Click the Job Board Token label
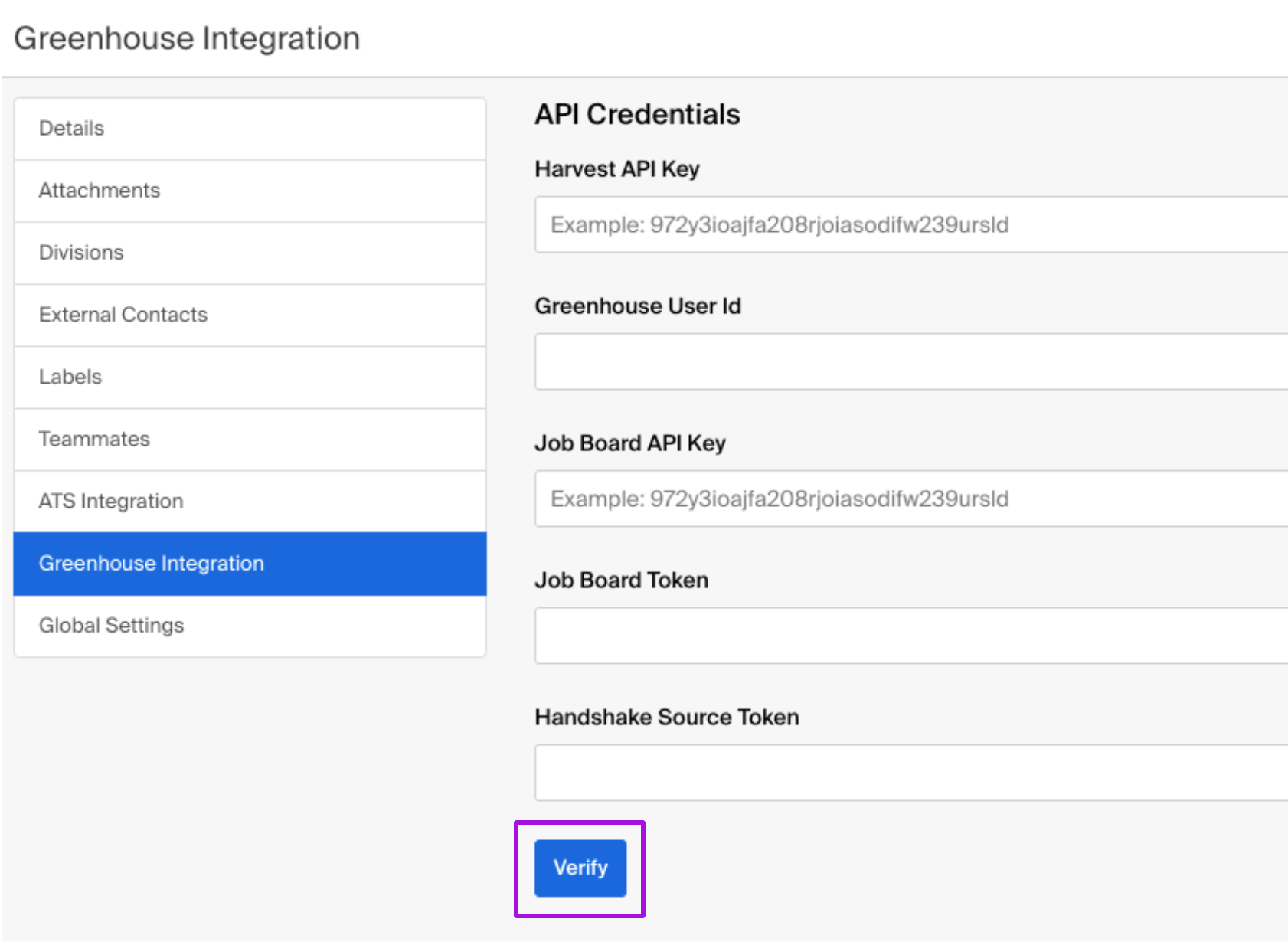Viewport: 1288px width, 945px height. (622, 580)
